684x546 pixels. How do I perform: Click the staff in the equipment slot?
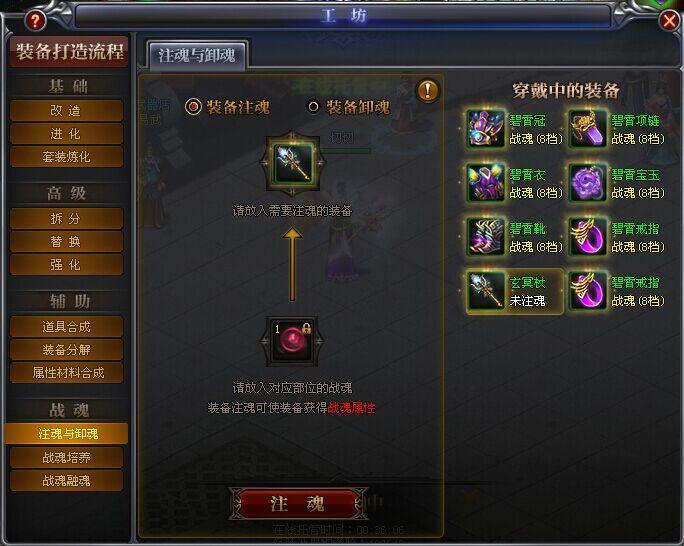click(293, 163)
